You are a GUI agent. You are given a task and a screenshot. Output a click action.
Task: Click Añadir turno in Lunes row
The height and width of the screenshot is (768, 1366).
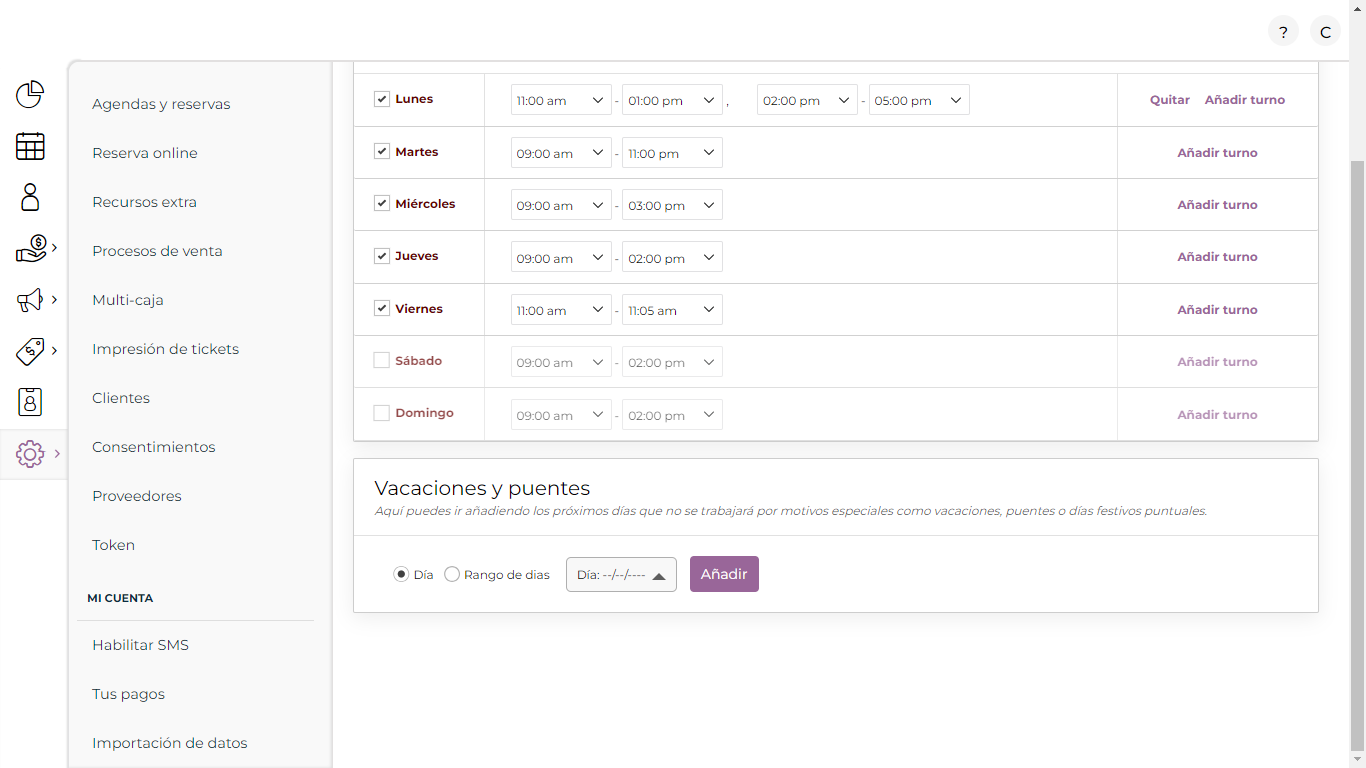point(1245,100)
